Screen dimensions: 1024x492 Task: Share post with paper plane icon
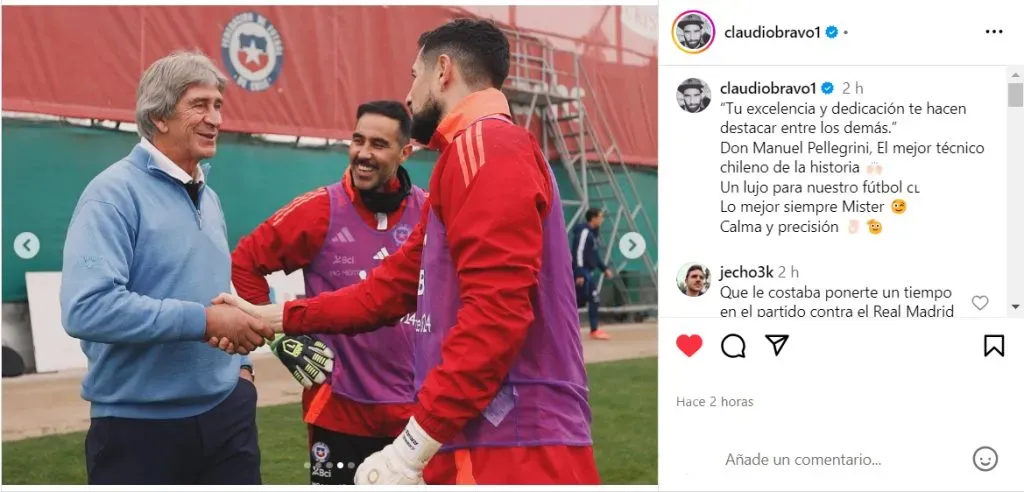click(777, 344)
